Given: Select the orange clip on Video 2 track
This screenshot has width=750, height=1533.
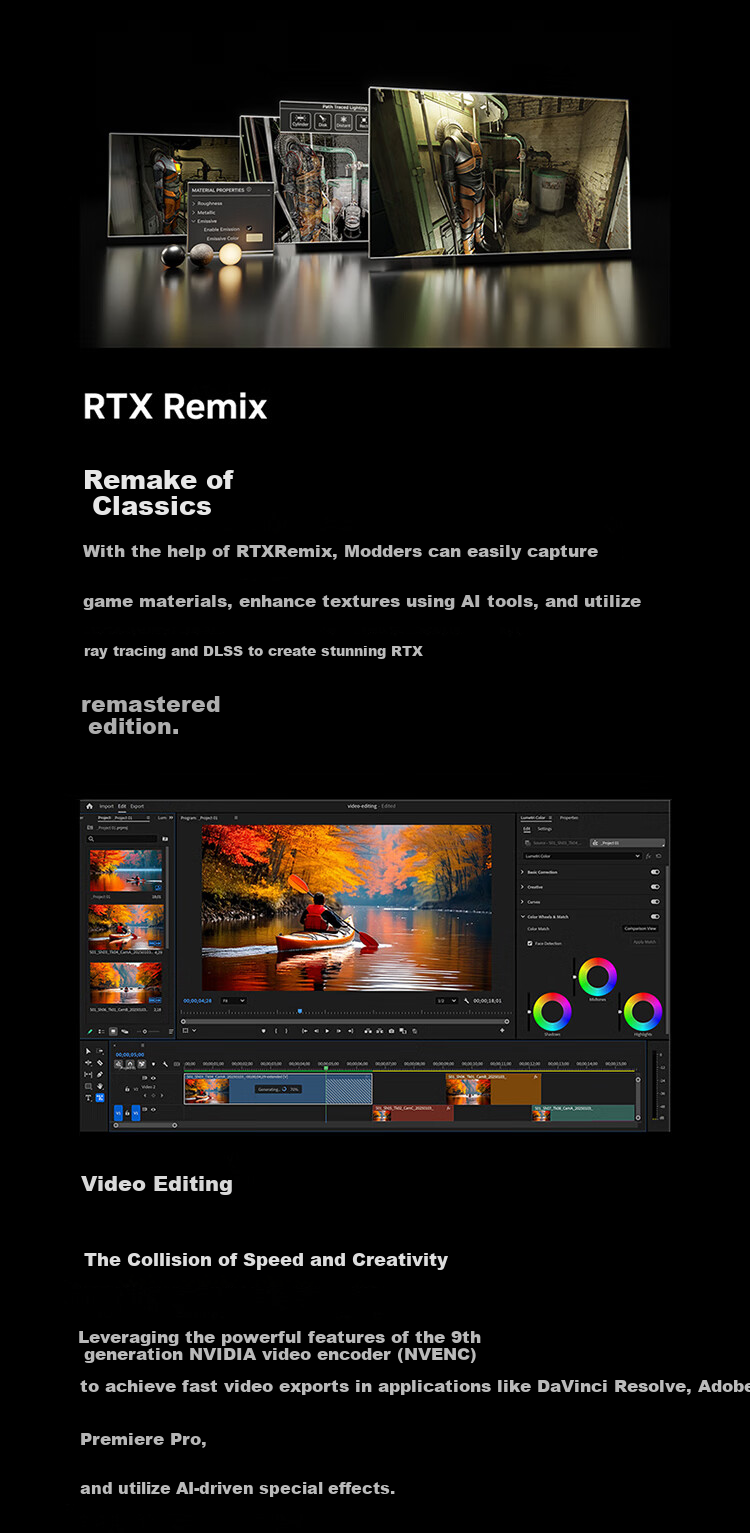Looking at the screenshot, I should (x=494, y=1089).
